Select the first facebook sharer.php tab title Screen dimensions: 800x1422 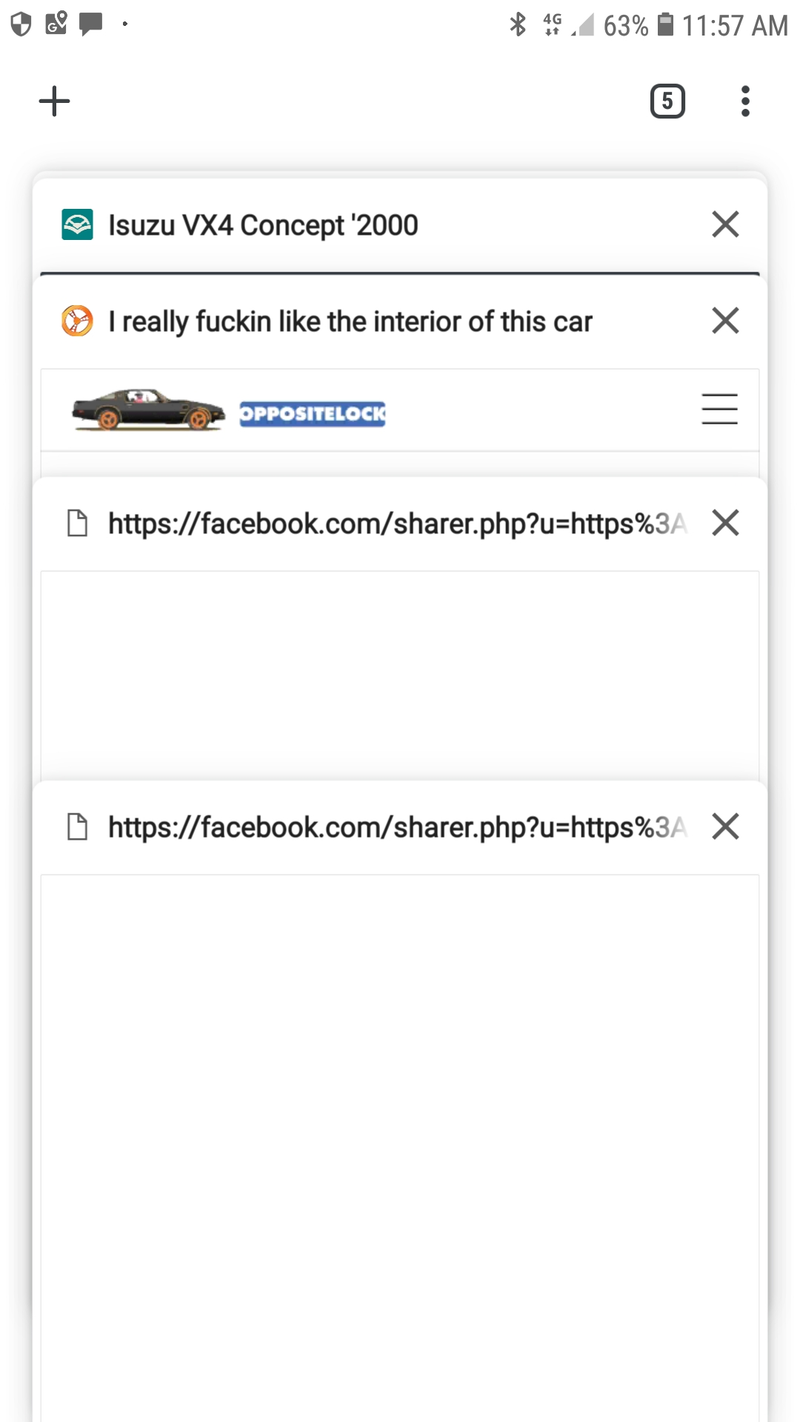coord(397,523)
